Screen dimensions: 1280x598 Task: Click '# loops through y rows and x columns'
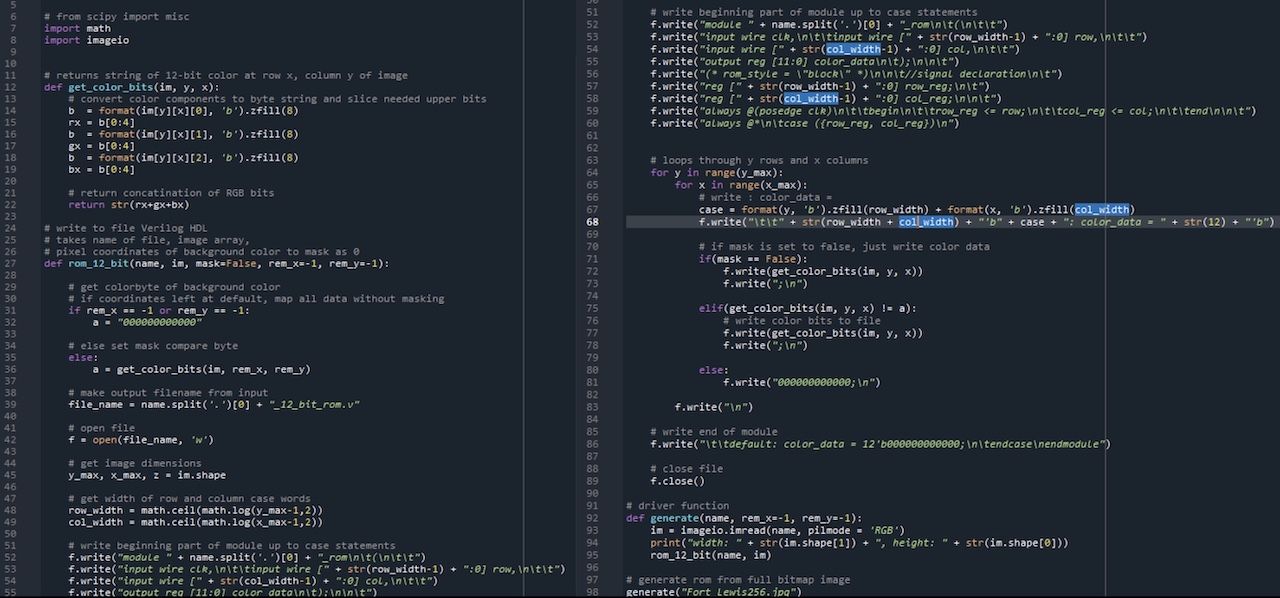click(x=759, y=160)
